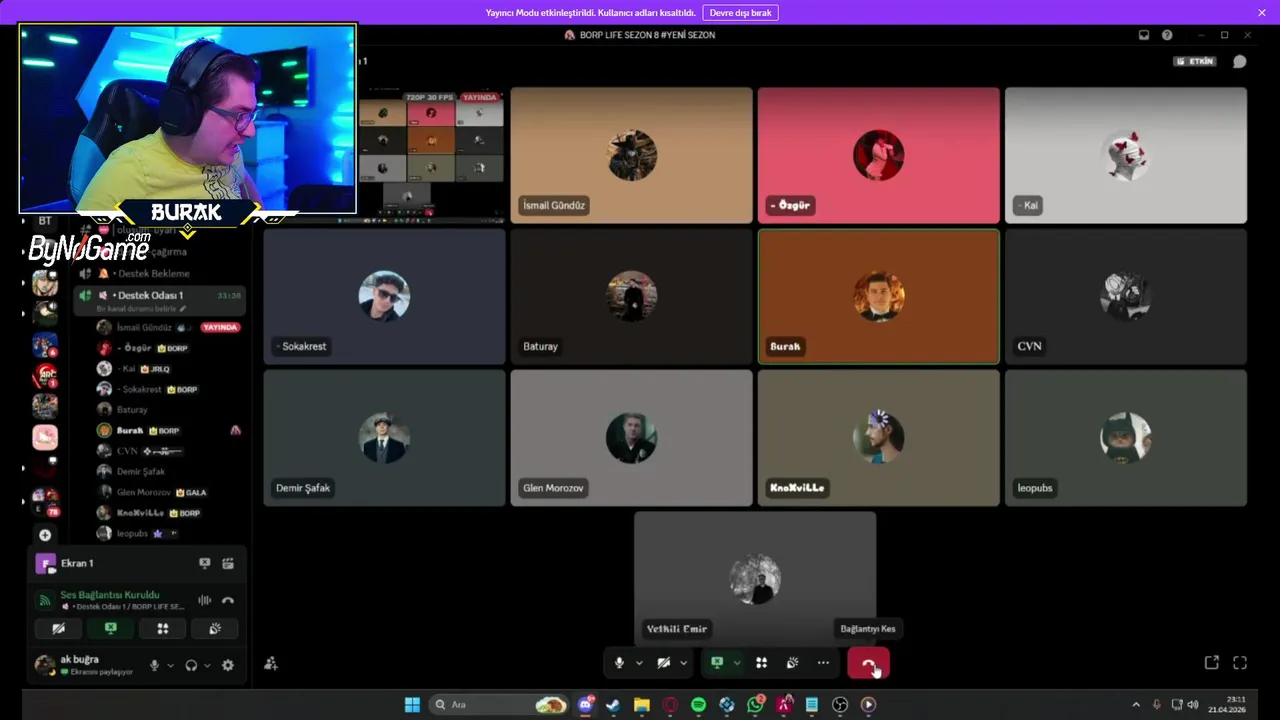The height and width of the screenshot is (720, 1280).
Task: Open output device arrow beside sidebar headphones
Action: pyautogui.click(x=207, y=665)
